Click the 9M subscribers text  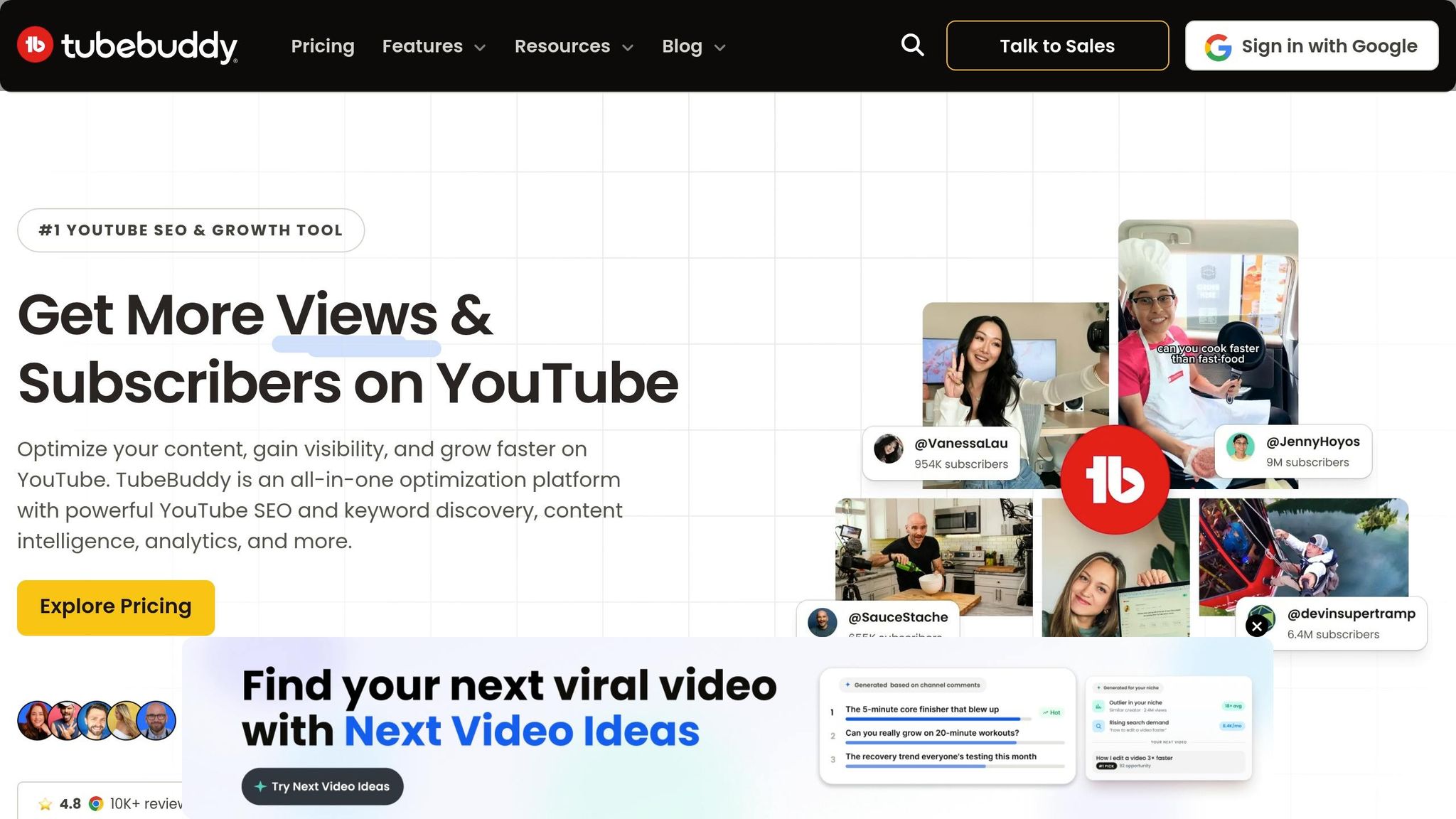[x=1307, y=462]
